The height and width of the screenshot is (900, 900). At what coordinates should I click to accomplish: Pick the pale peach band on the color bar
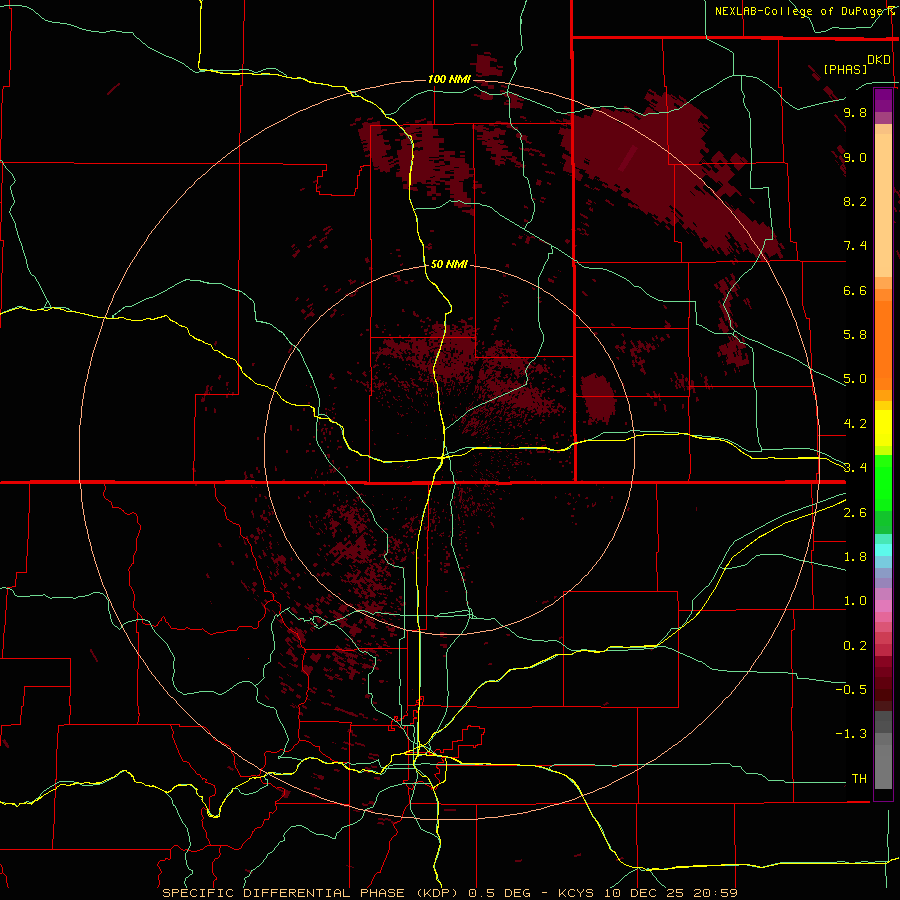click(x=883, y=205)
